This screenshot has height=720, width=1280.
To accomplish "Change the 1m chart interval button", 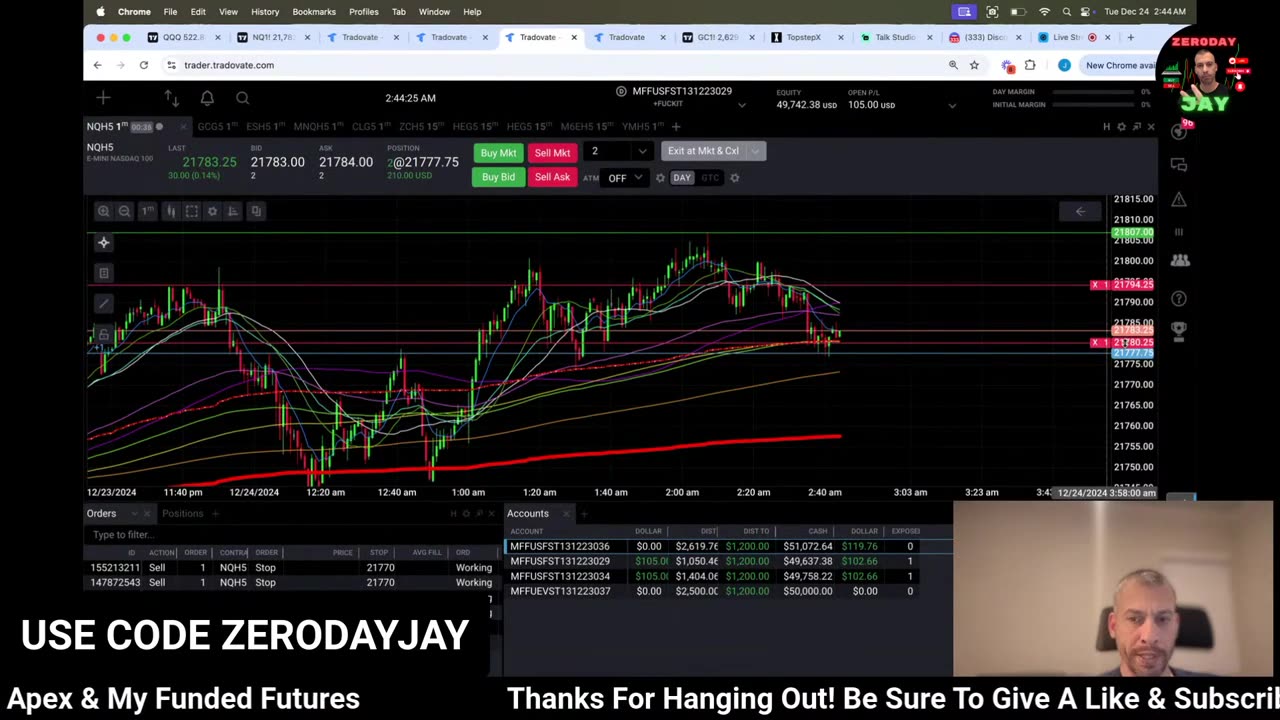I will [147, 211].
